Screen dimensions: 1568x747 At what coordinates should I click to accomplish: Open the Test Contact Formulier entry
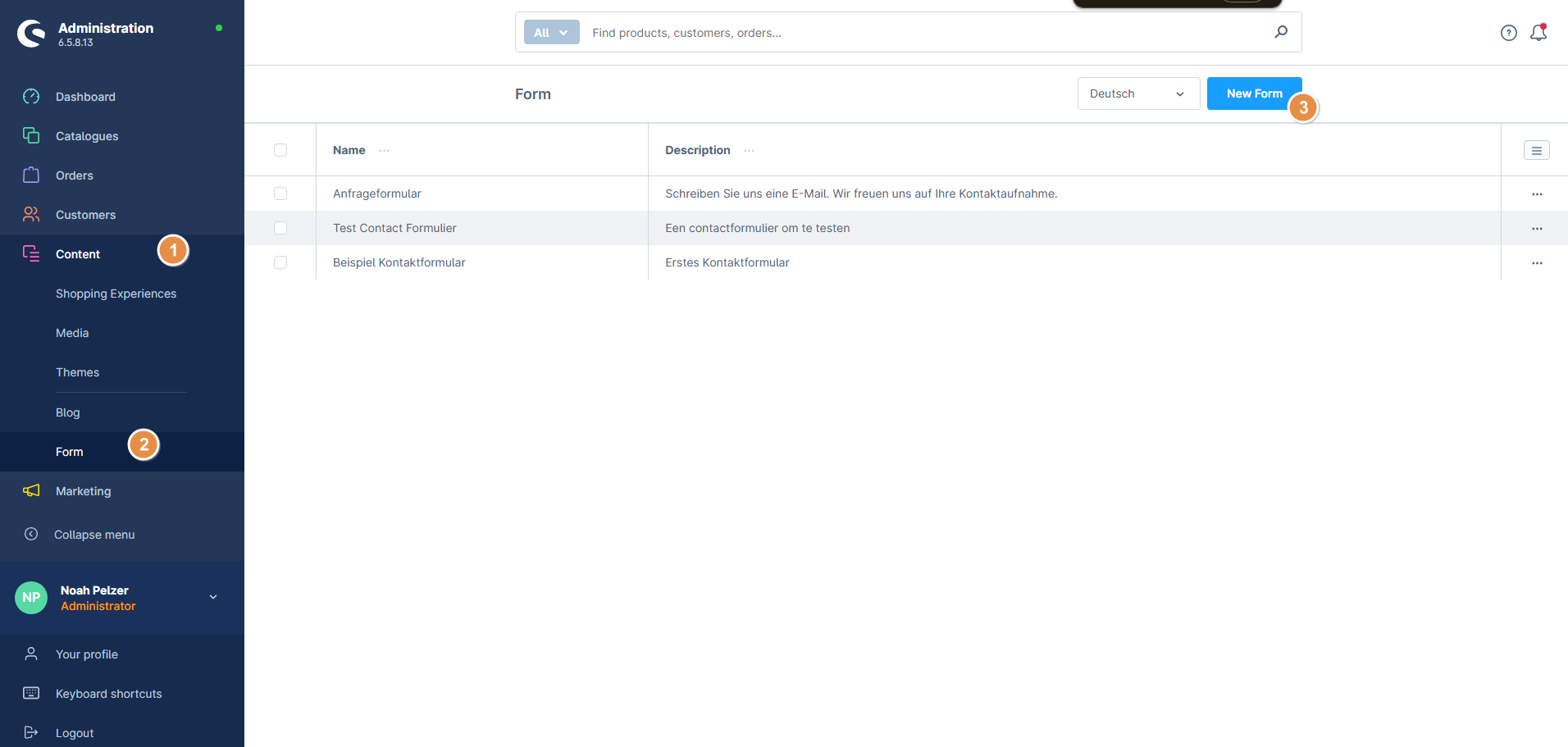pos(394,228)
